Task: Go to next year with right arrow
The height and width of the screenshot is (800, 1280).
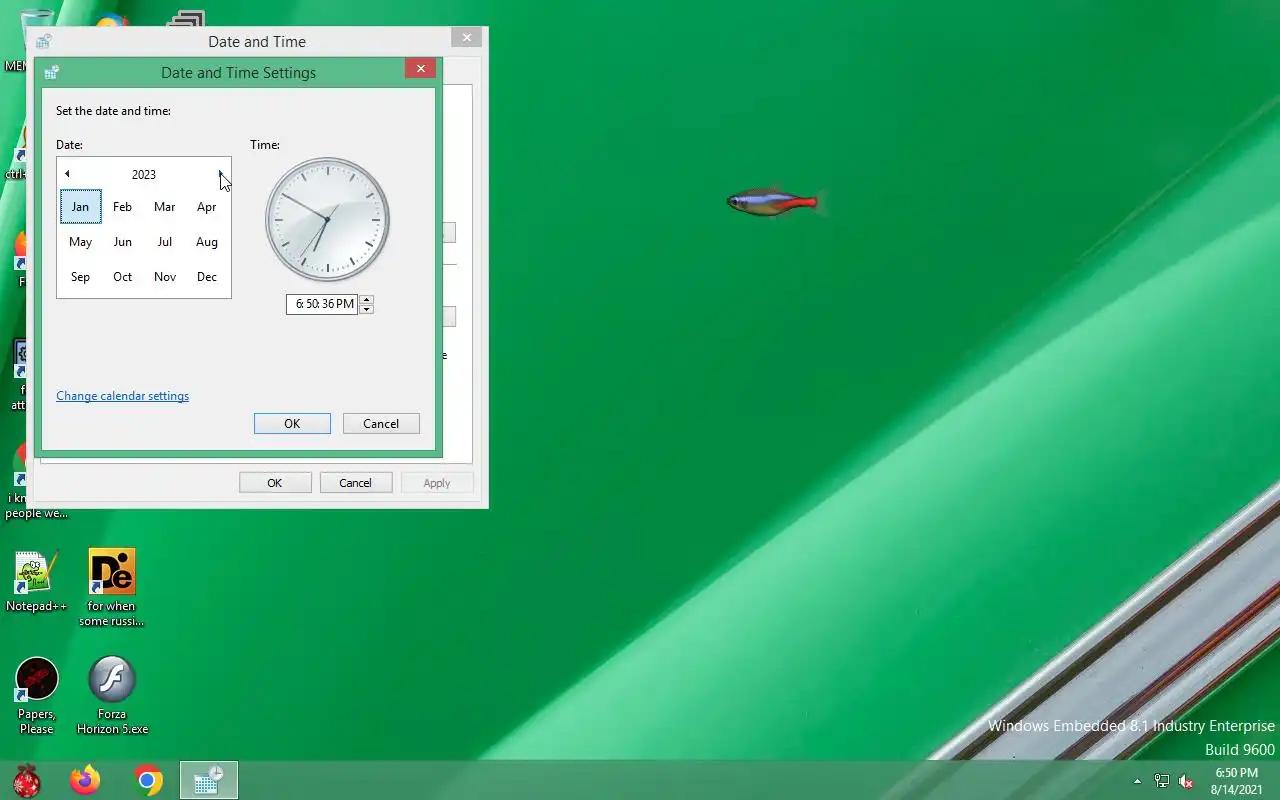Action: (221, 174)
